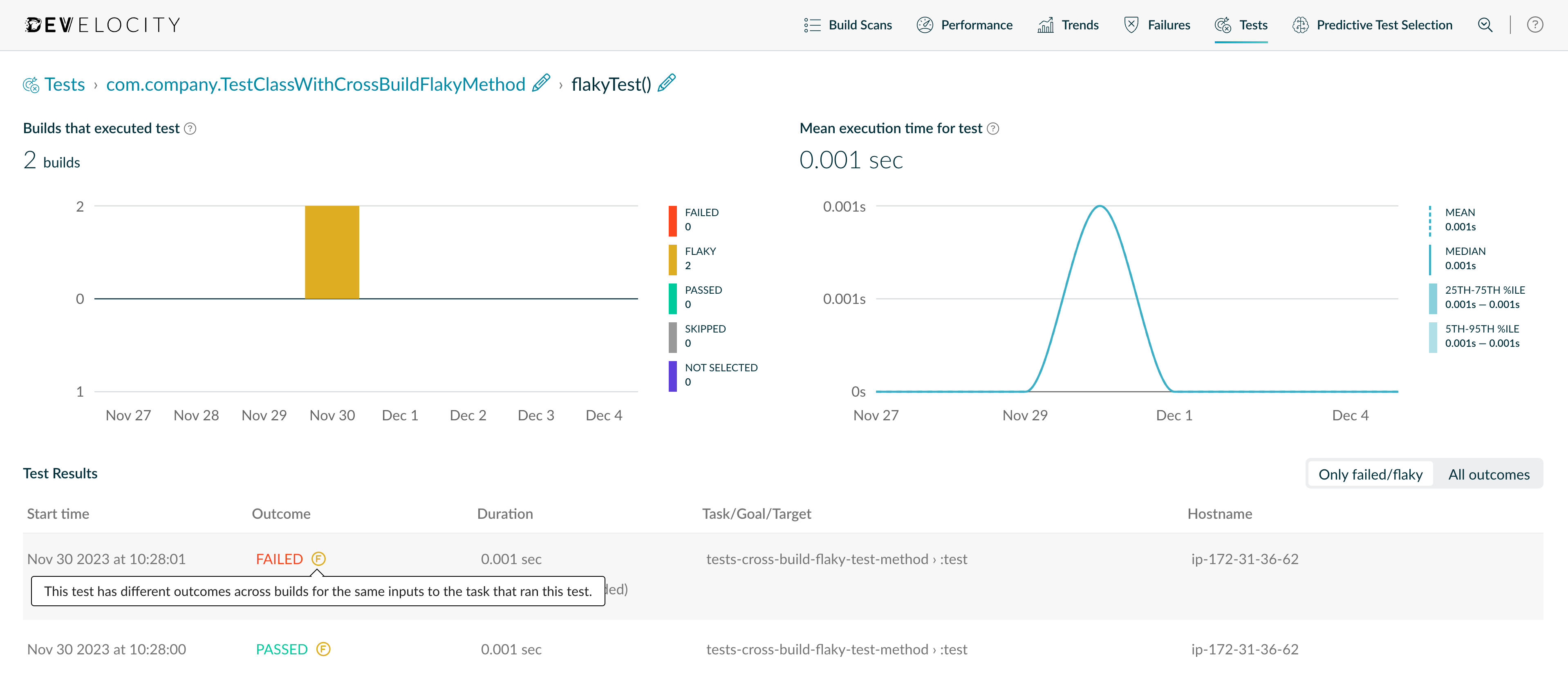Click help icon beside Mean execution time

point(993,128)
